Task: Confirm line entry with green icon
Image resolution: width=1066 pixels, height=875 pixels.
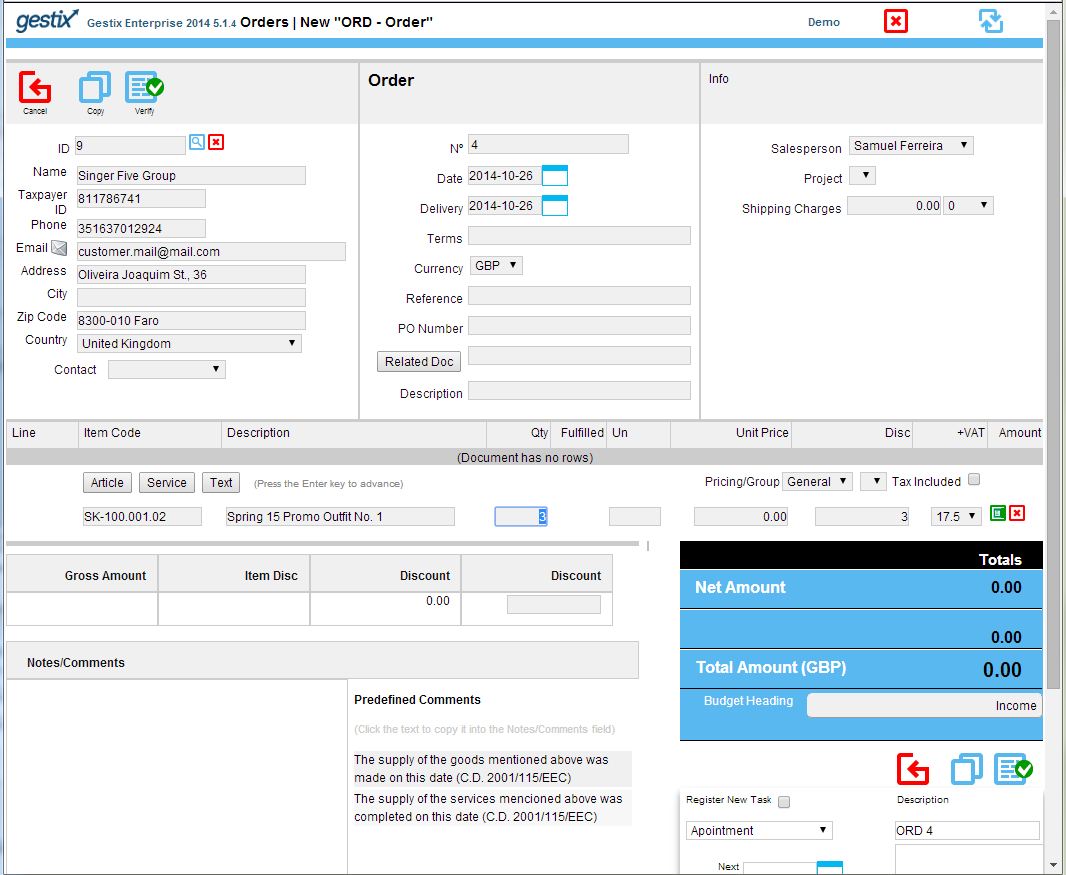Action: click(998, 513)
